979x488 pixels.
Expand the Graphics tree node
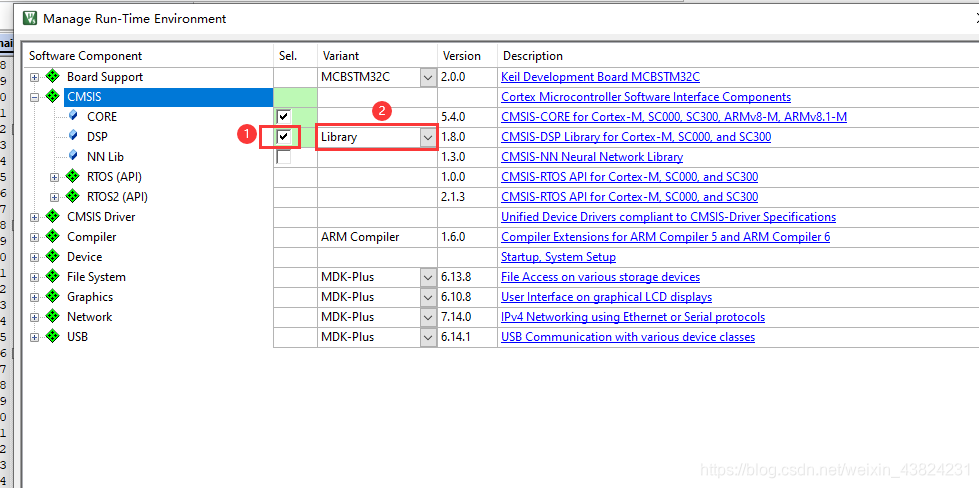[34, 296]
